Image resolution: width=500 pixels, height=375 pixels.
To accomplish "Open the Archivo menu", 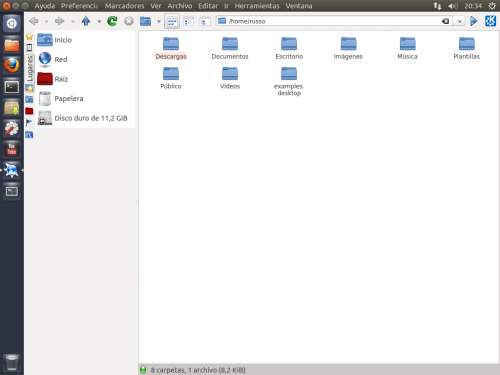I will (180, 6).
